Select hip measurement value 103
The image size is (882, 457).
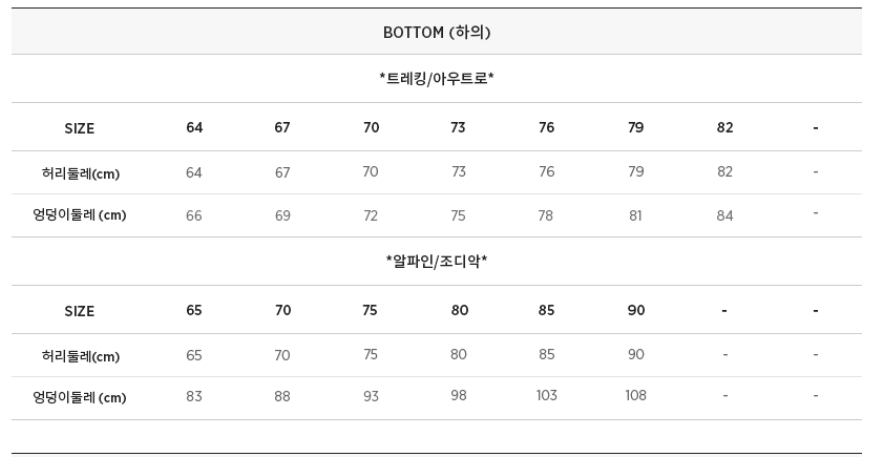tap(547, 396)
